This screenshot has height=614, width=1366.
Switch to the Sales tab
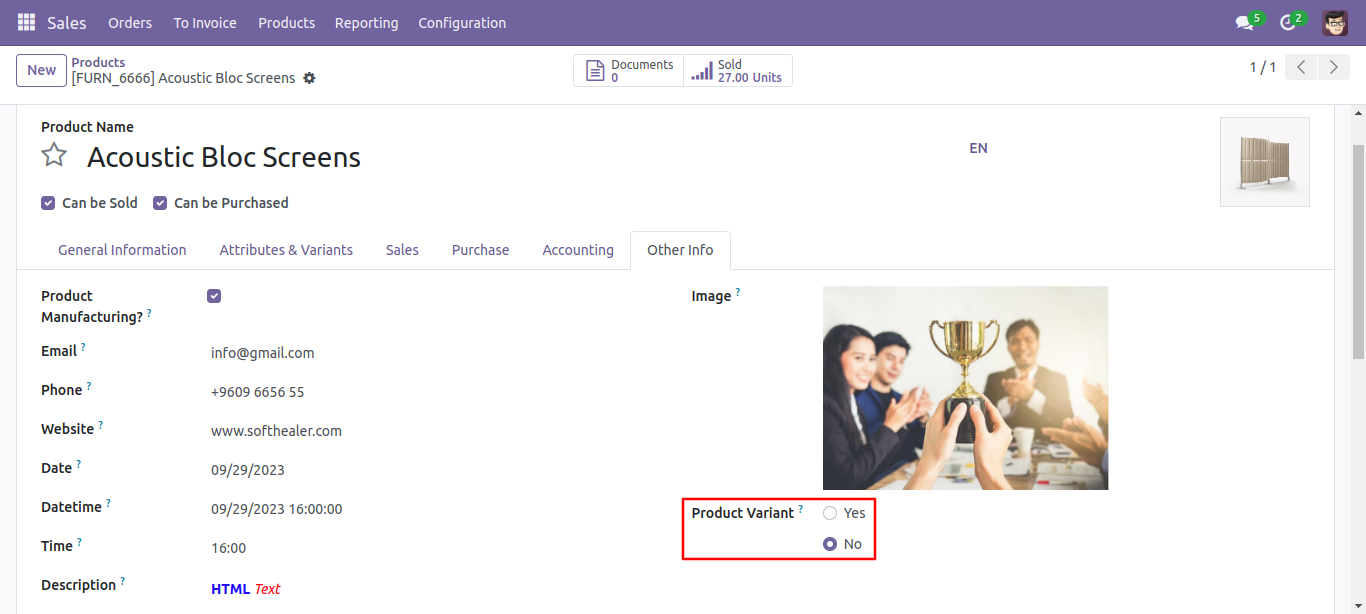pos(402,250)
